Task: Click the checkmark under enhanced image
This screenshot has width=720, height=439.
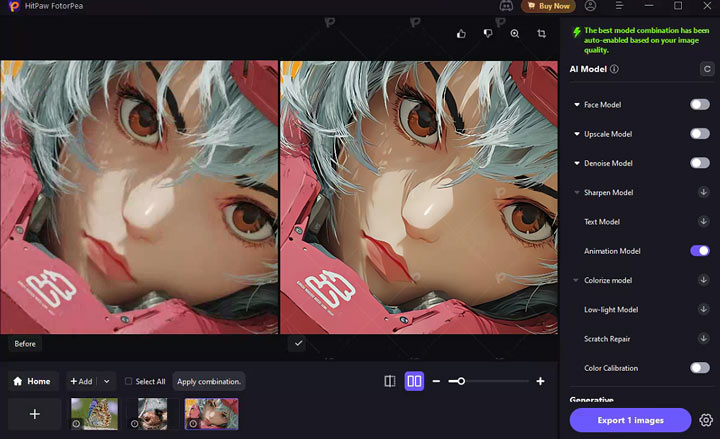Action: (298, 343)
